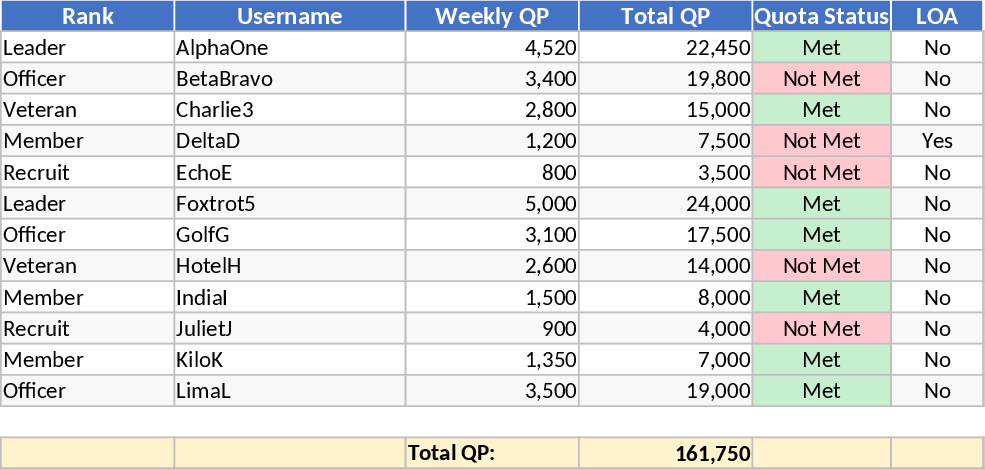This screenshot has width=985, height=470.
Task: Click the Weekly QP header cell
Action: coord(492,16)
